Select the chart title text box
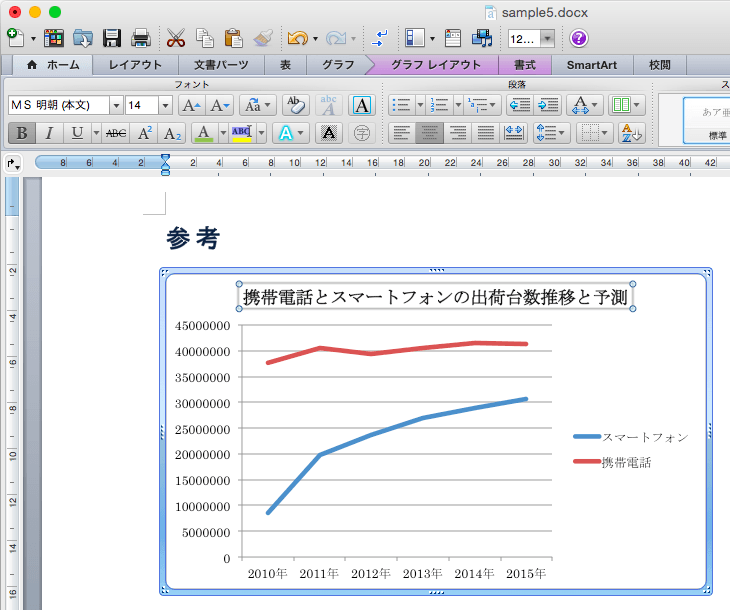 point(436,297)
